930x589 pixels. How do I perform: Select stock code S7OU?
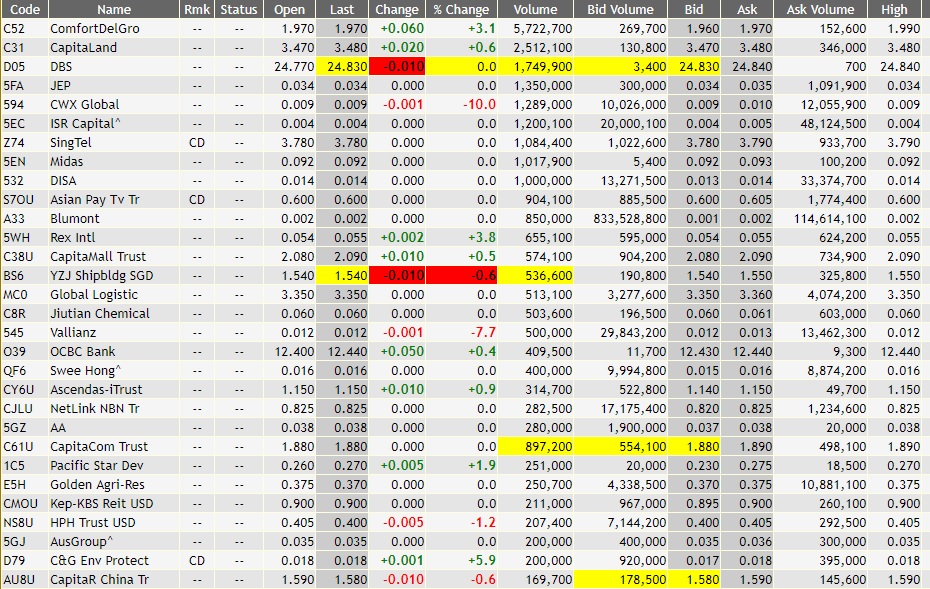(x=18, y=199)
